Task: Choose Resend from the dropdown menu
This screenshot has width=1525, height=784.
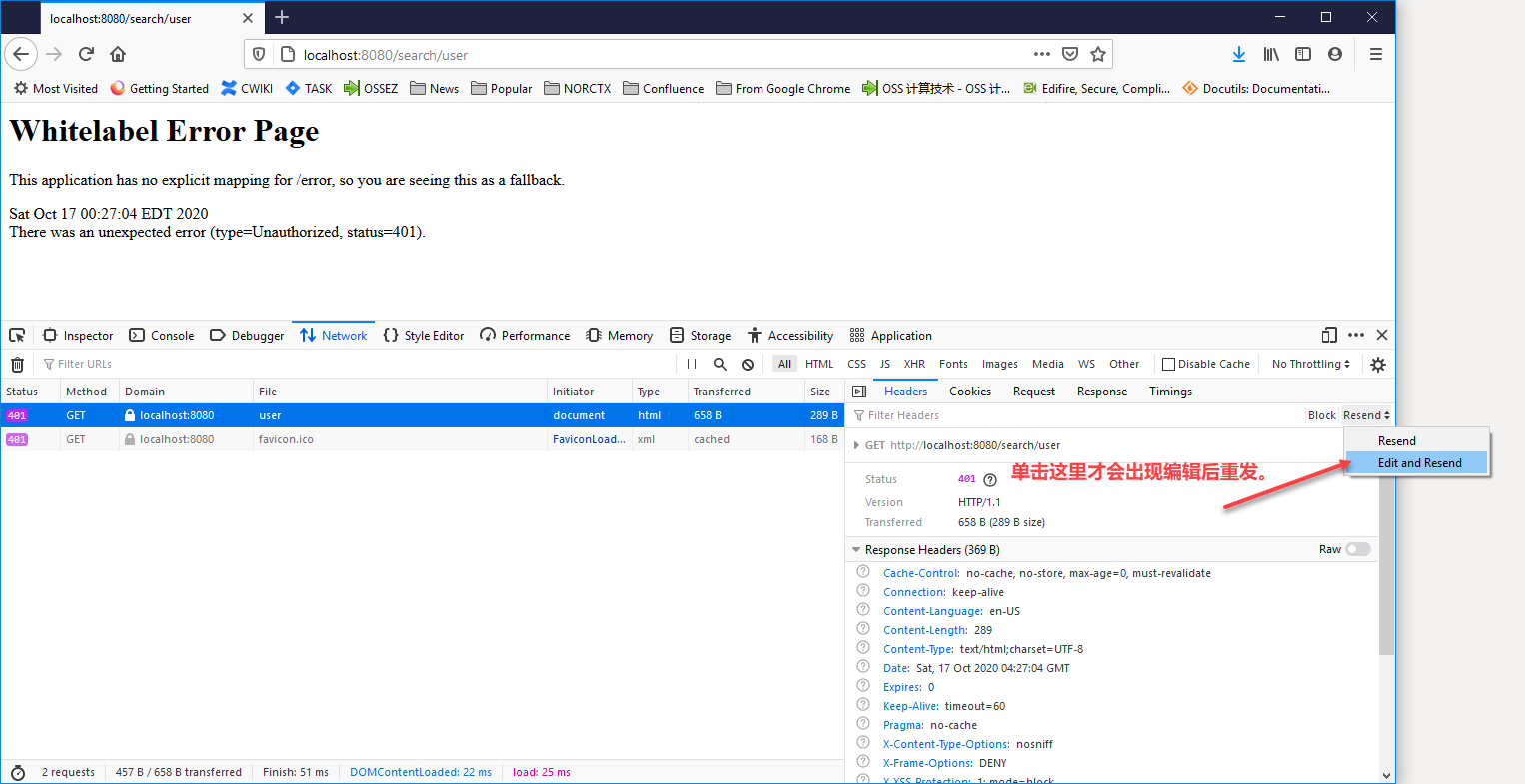Action: tap(1418, 441)
